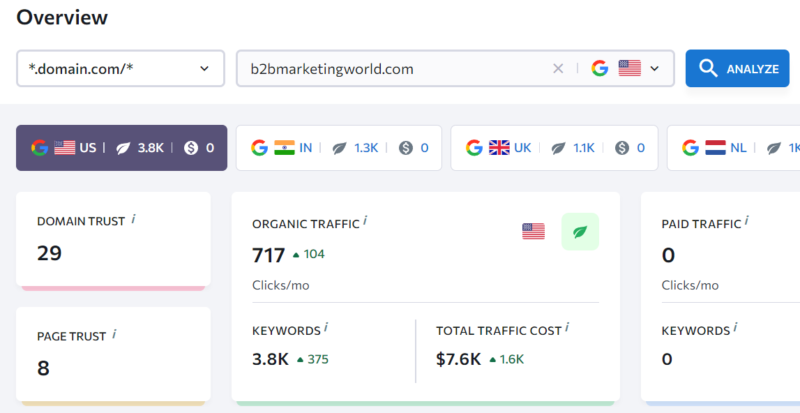Image resolution: width=800 pixels, height=413 pixels.
Task: Click the leaf icon in IN tab
Action: pos(340,148)
